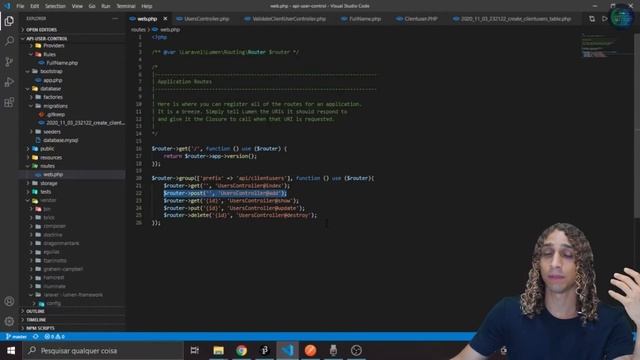Viewport: 640px width, 360px height.
Task: Open the Source Control view
Action: click(9, 62)
